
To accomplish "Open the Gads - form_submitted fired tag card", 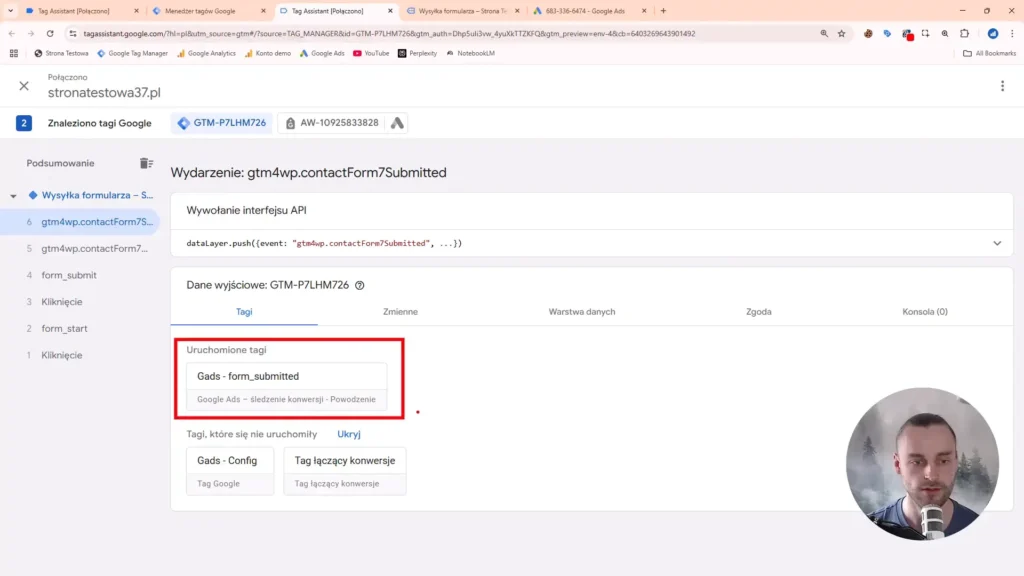I will click(287, 387).
